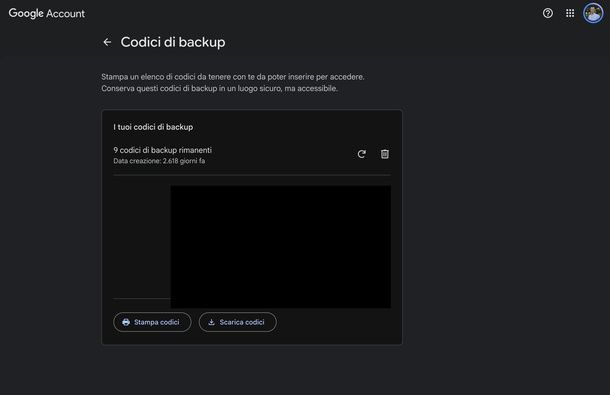
Task: Click the "Conserva questi codici di backup" line
Action: 219,89
